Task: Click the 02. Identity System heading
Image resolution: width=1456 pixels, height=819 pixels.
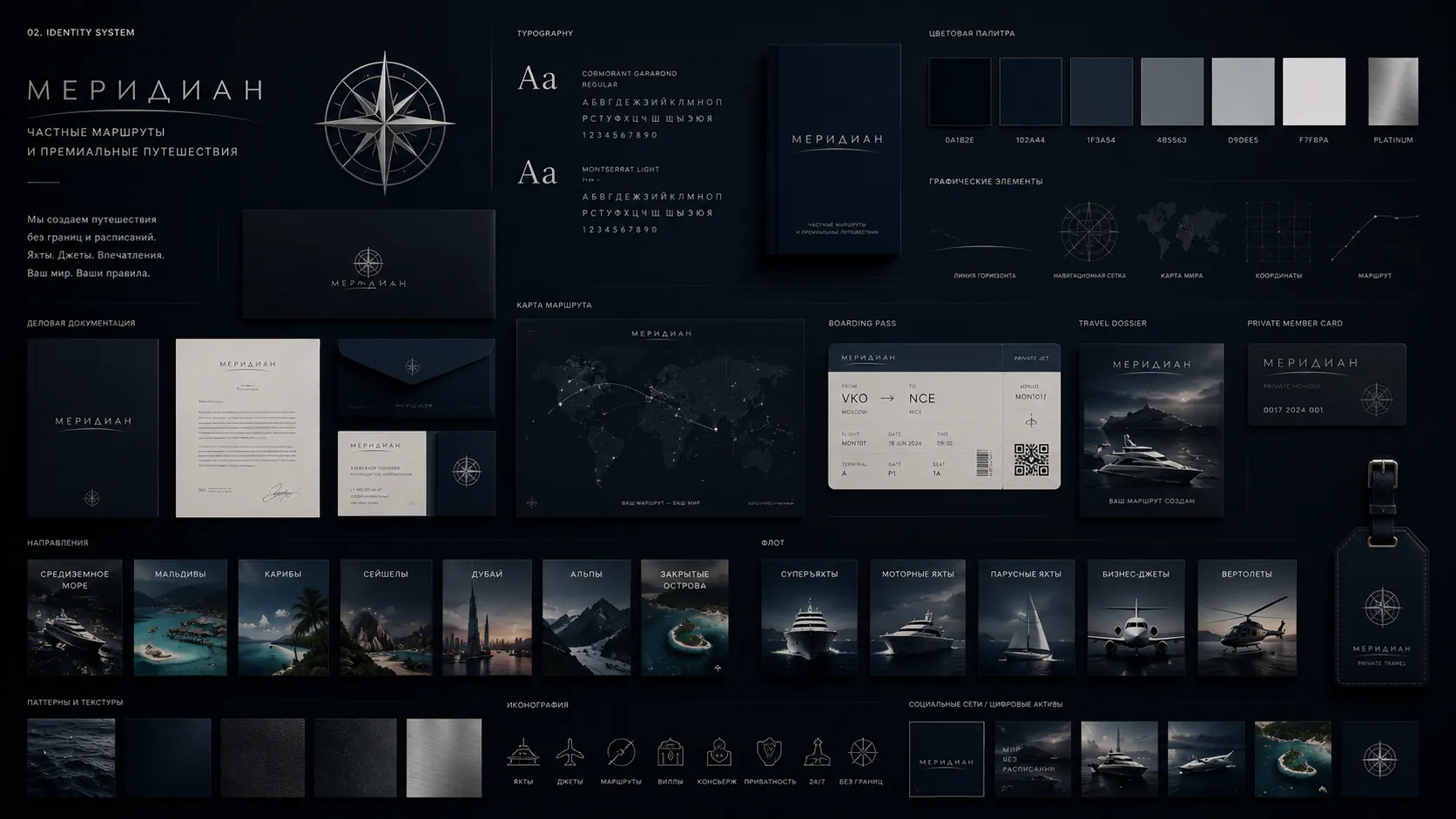Action: pos(81,32)
